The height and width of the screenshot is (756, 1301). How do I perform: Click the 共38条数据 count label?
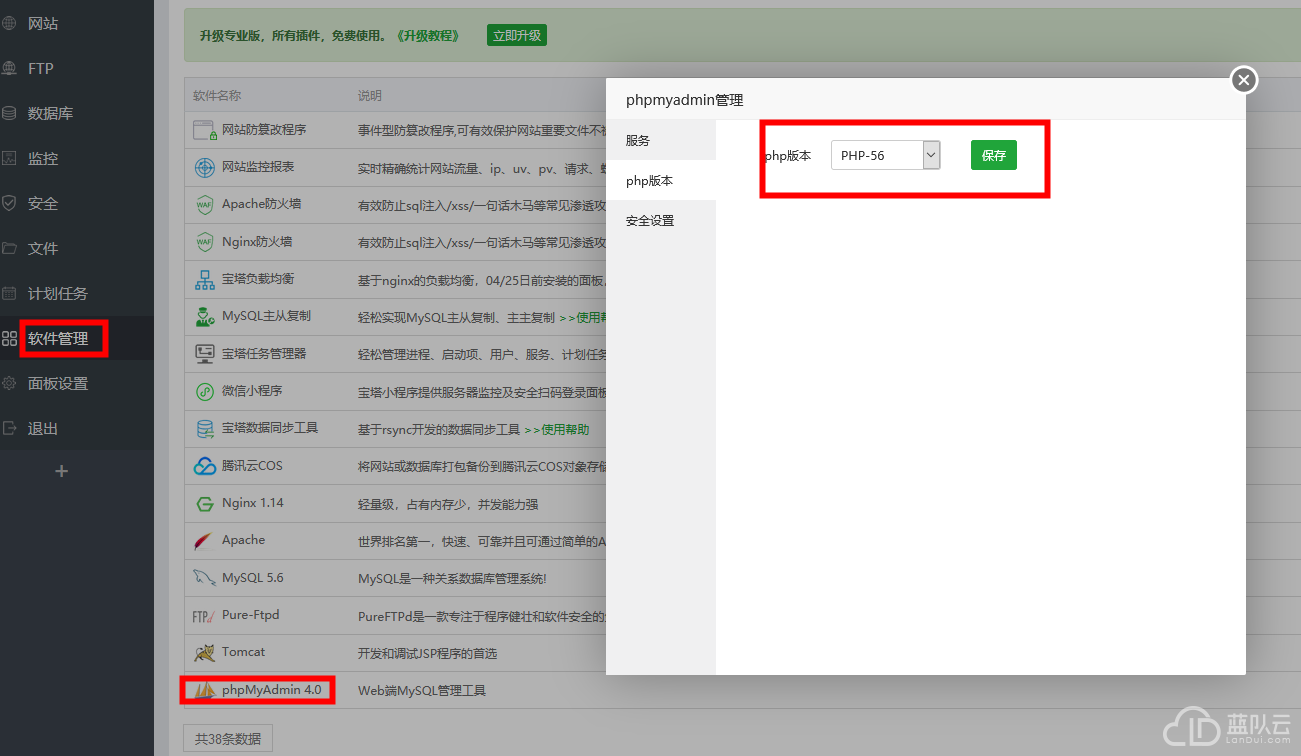228,739
